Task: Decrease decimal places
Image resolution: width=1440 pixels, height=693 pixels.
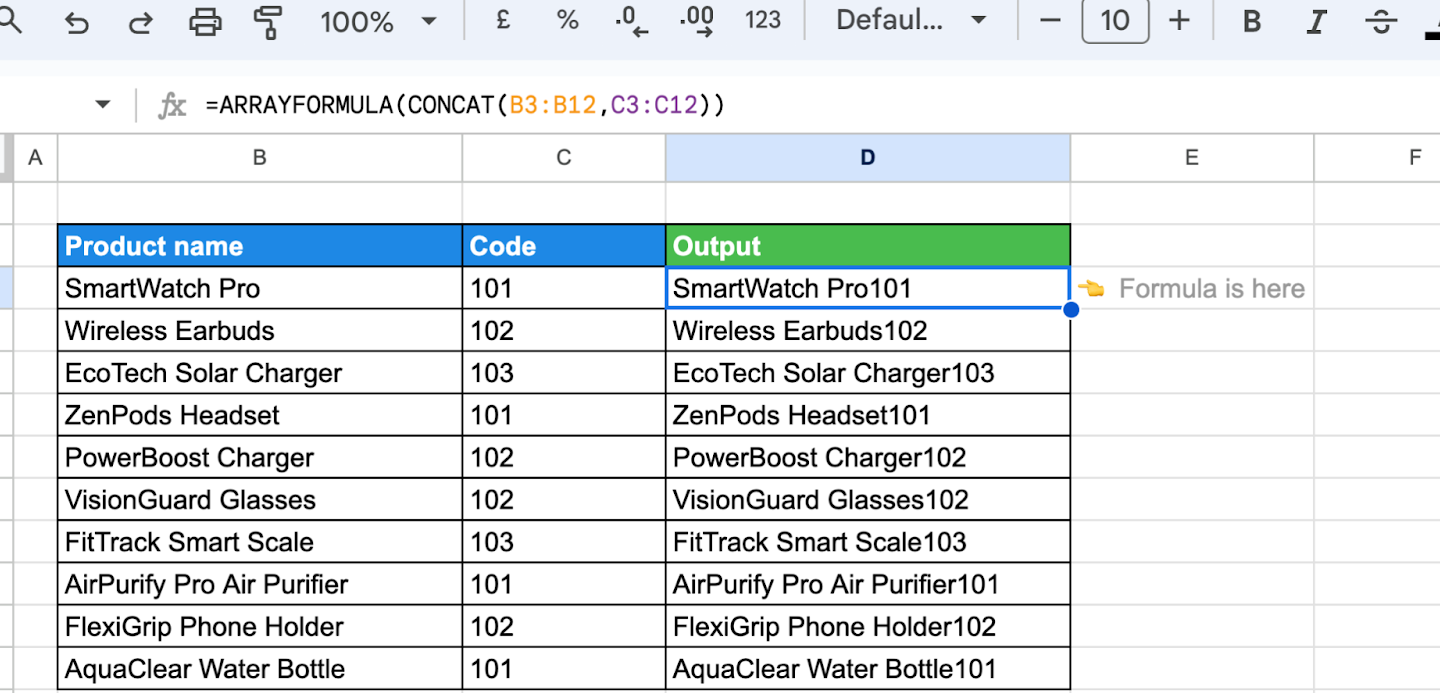Action: click(631, 21)
